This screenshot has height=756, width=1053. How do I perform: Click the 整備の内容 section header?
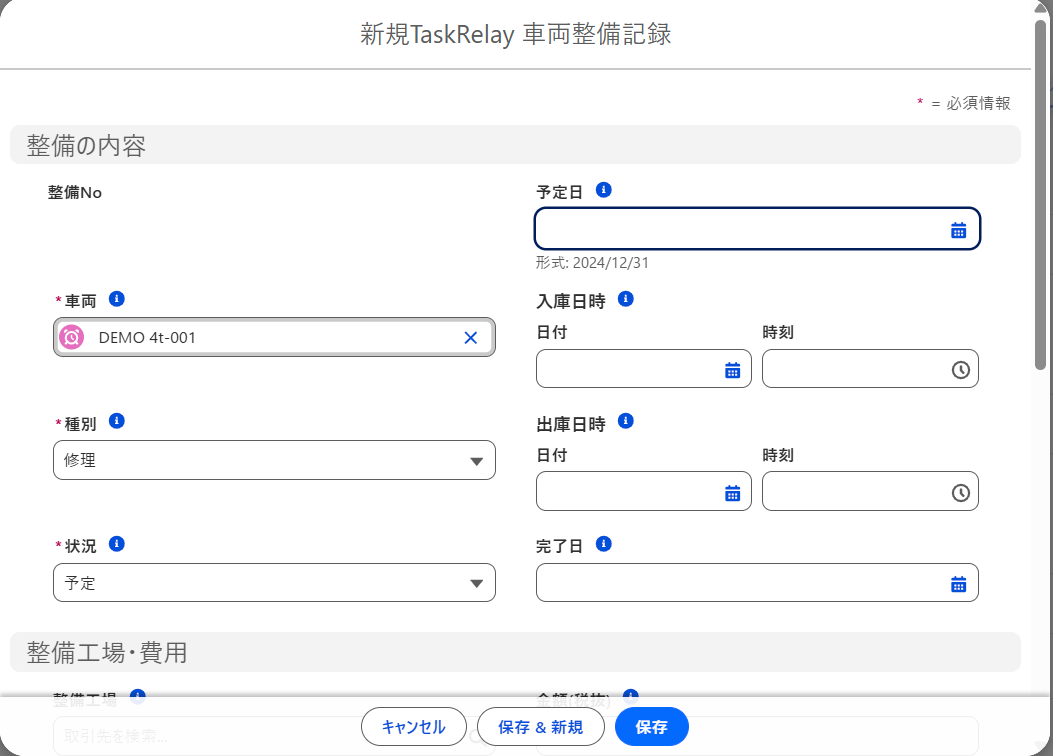515,145
